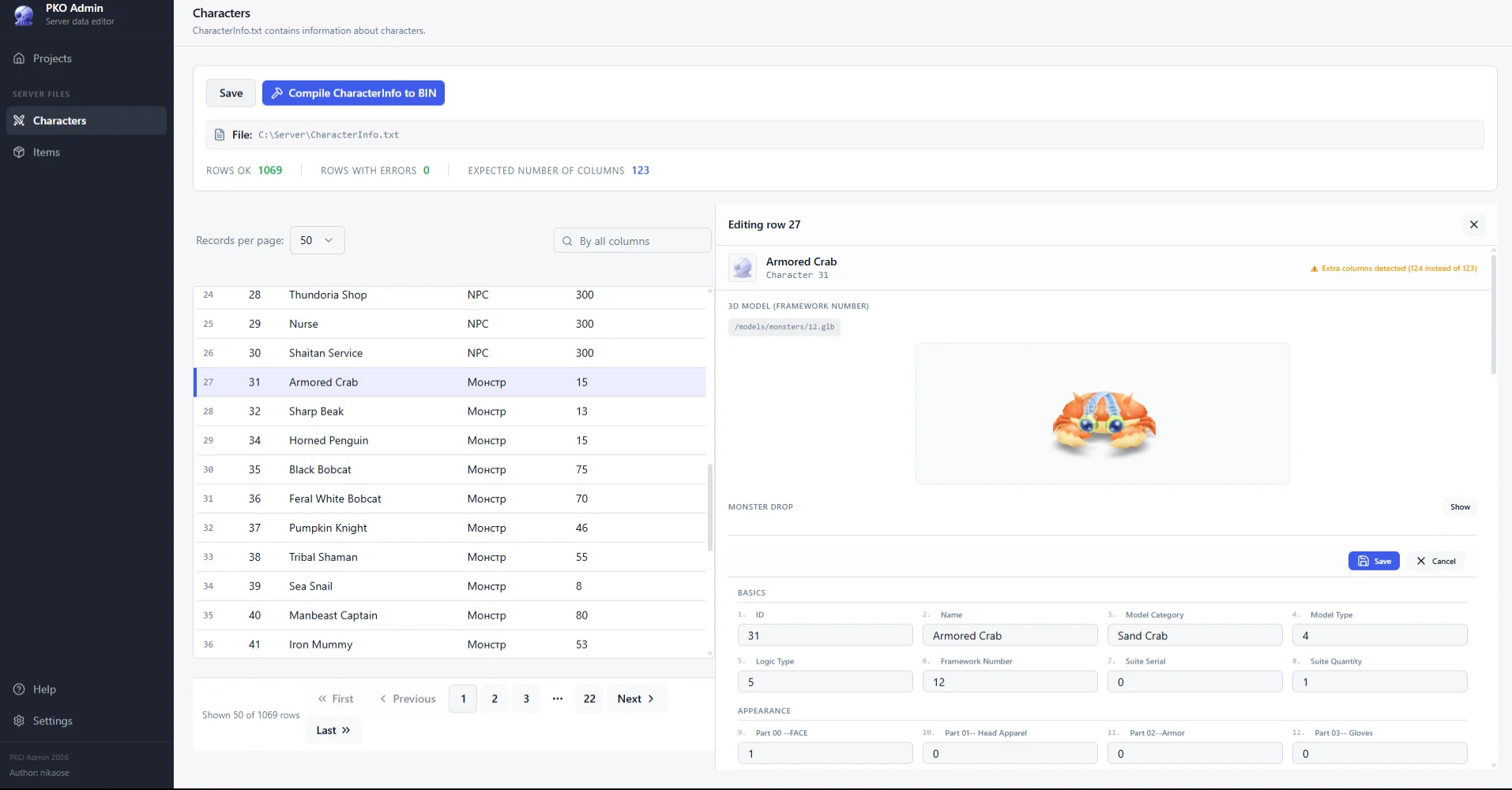Click the top Save button
The height and width of the screenshot is (790, 1512).
pyautogui.click(x=231, y=93)
